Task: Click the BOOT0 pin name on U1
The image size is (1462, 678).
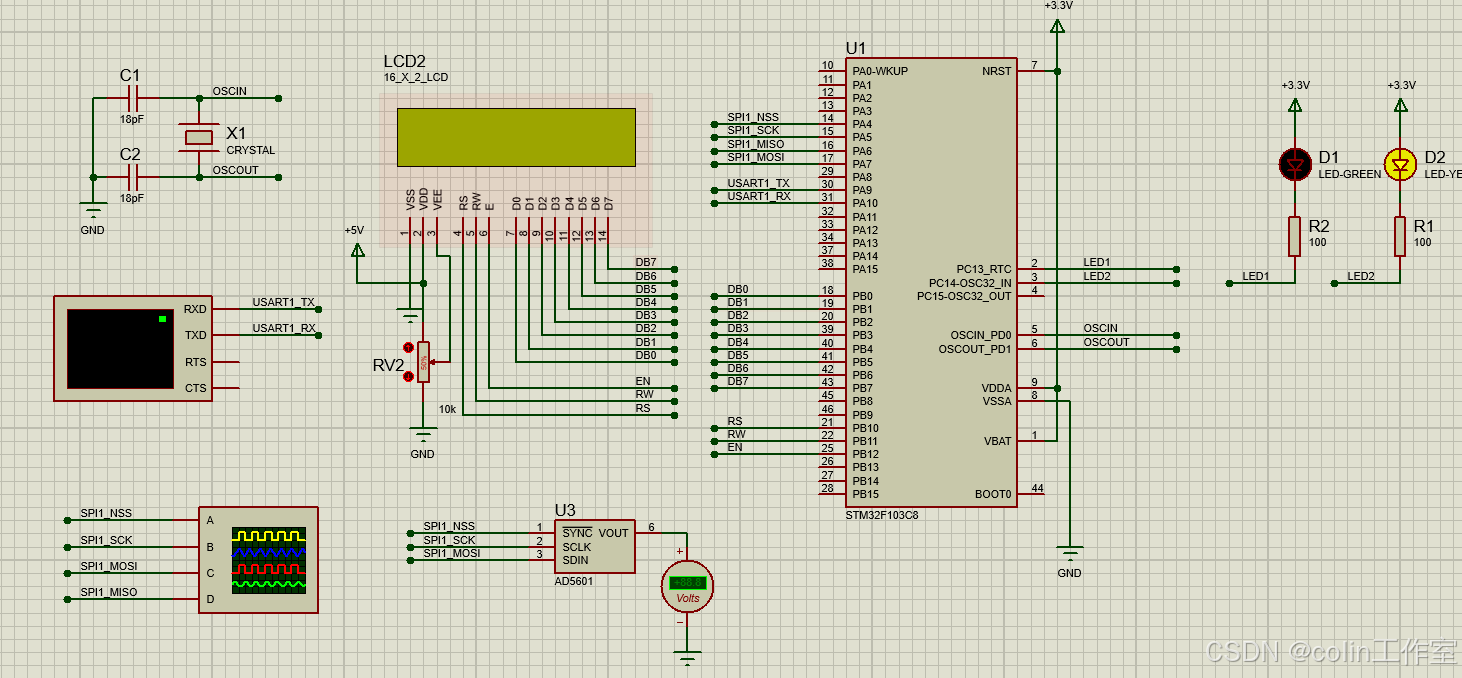Action: (993, 494)
